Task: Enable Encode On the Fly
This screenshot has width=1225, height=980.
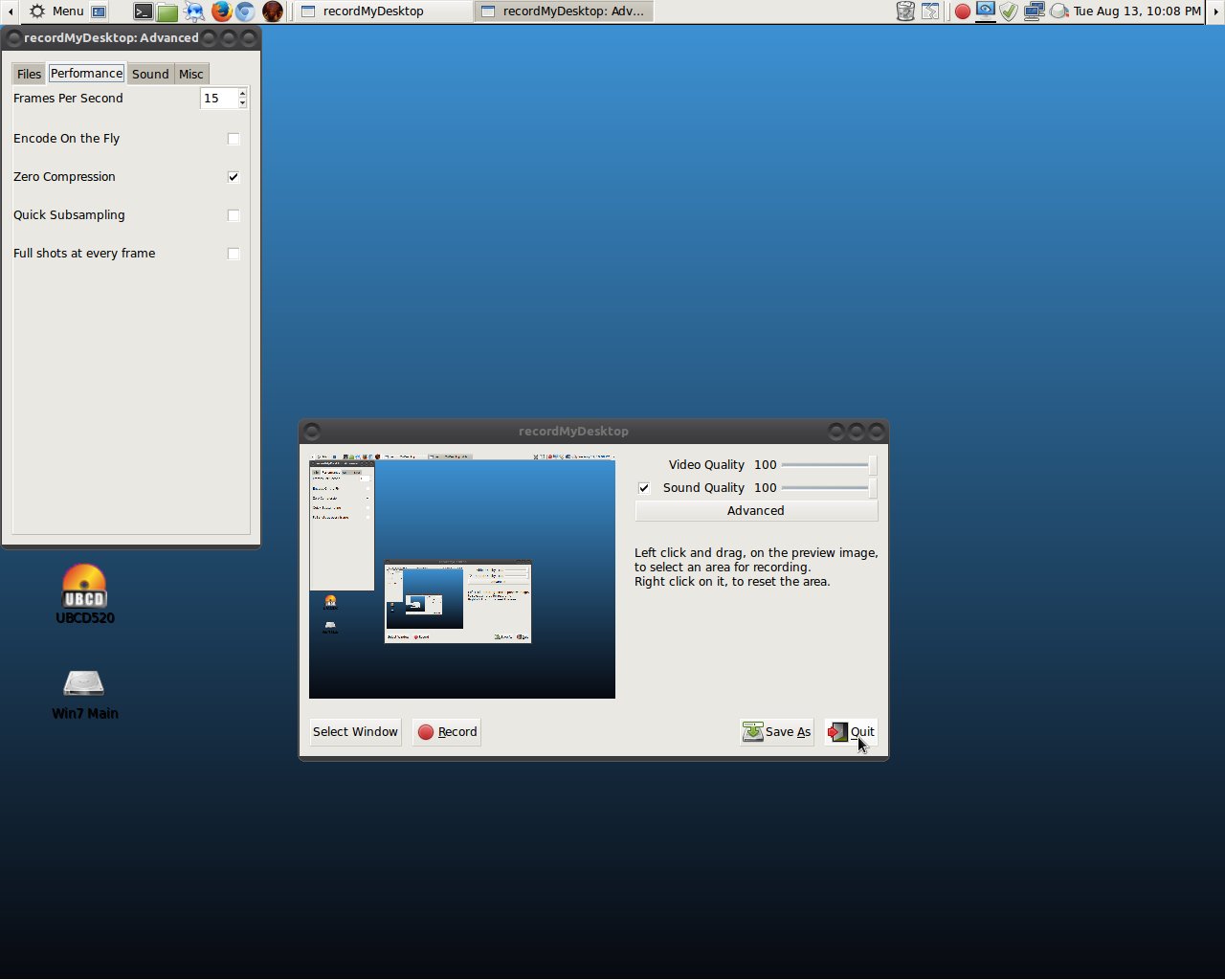Action: 234,139
